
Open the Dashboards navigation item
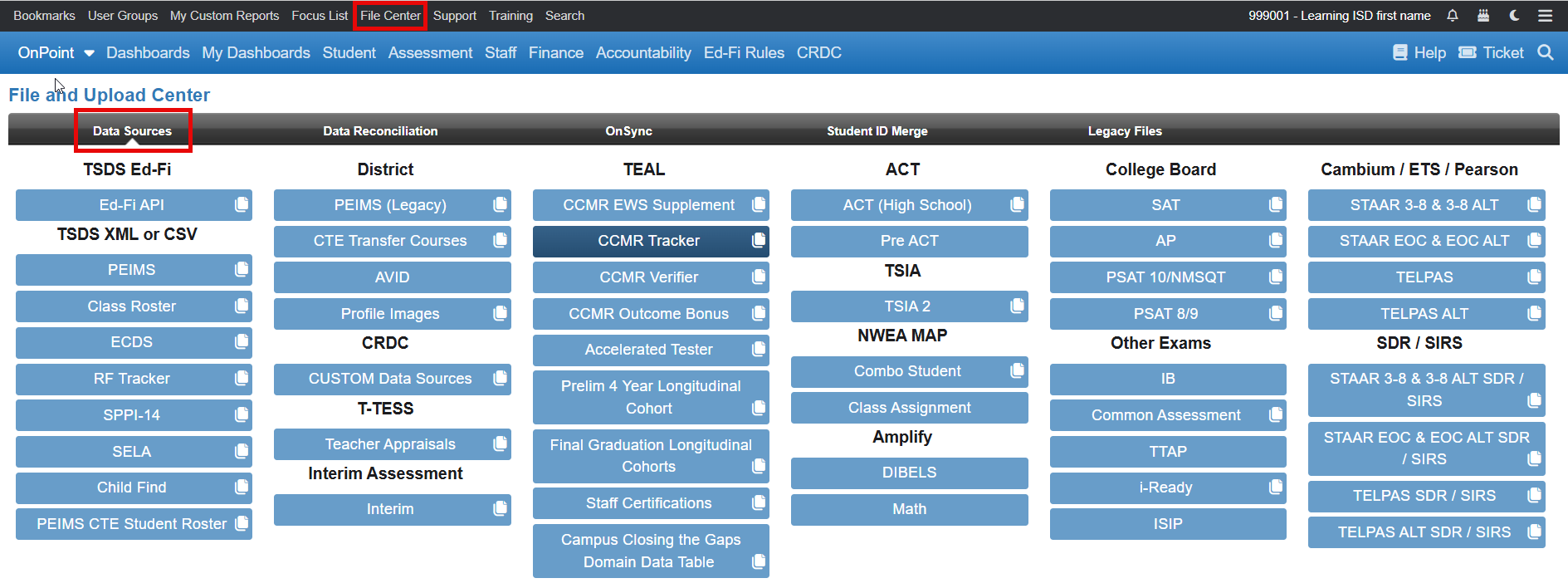click(148, 52)
